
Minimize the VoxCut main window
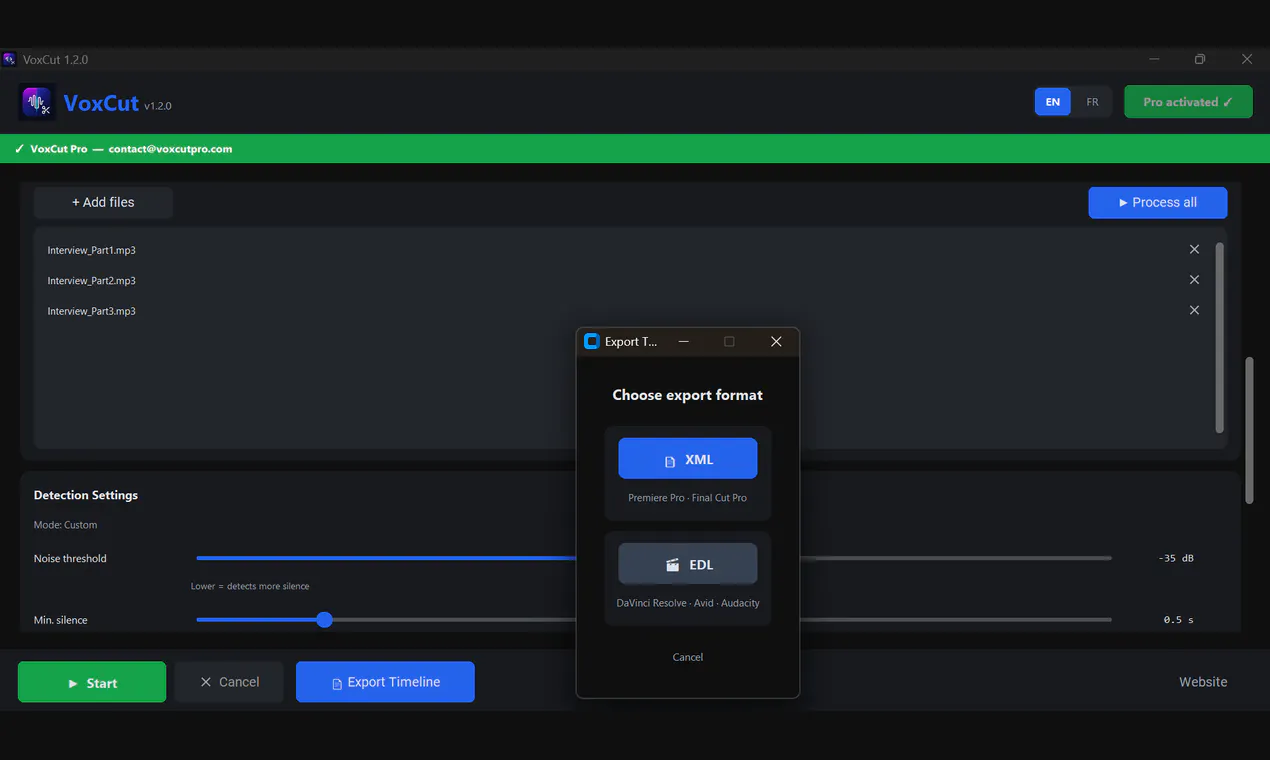pos(1155,59)
